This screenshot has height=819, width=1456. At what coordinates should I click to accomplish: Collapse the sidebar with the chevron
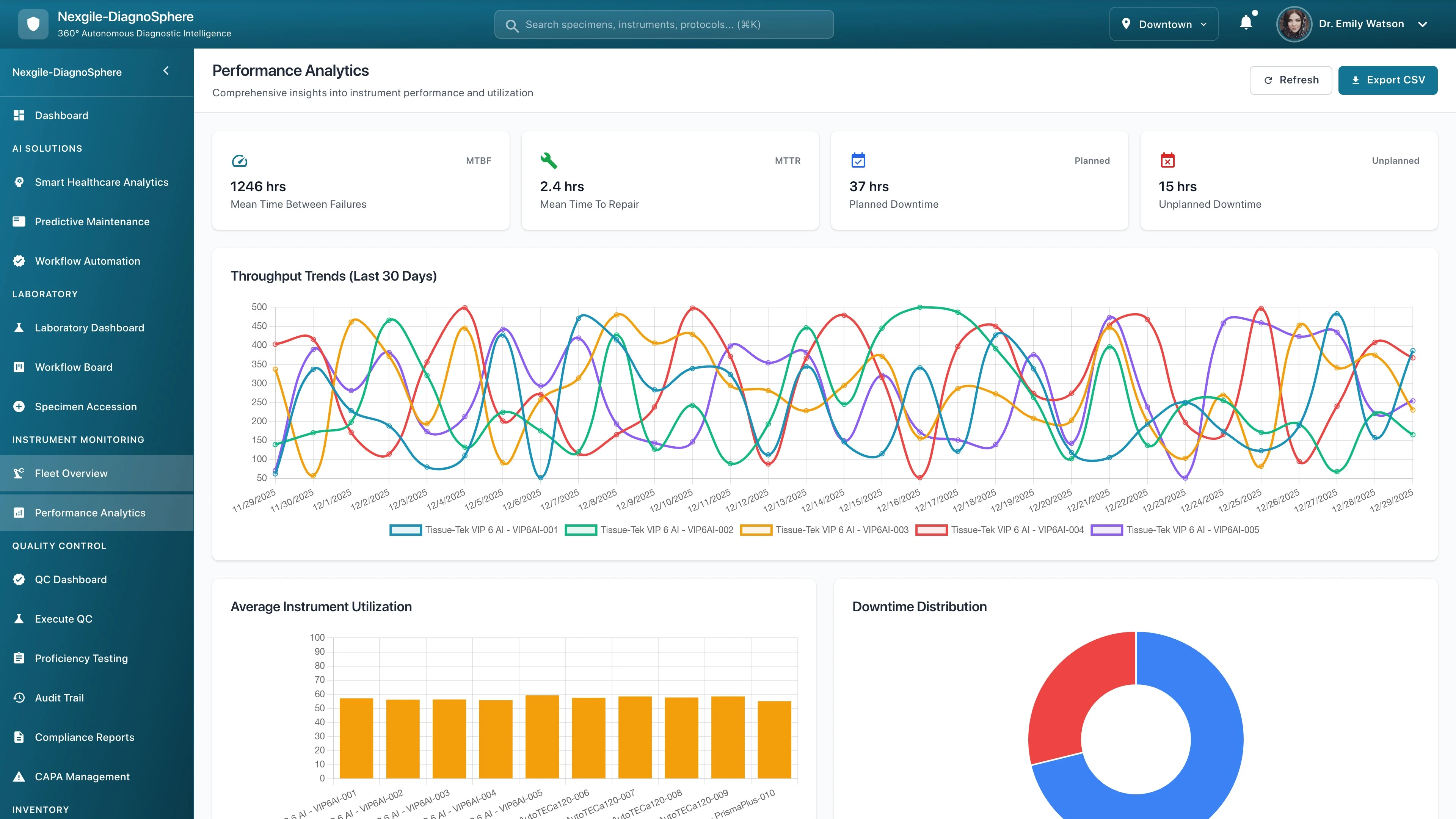point(166,71)
